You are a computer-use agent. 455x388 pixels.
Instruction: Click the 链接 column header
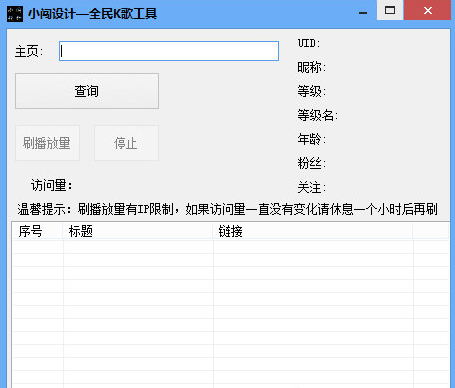tap(313, 231)
